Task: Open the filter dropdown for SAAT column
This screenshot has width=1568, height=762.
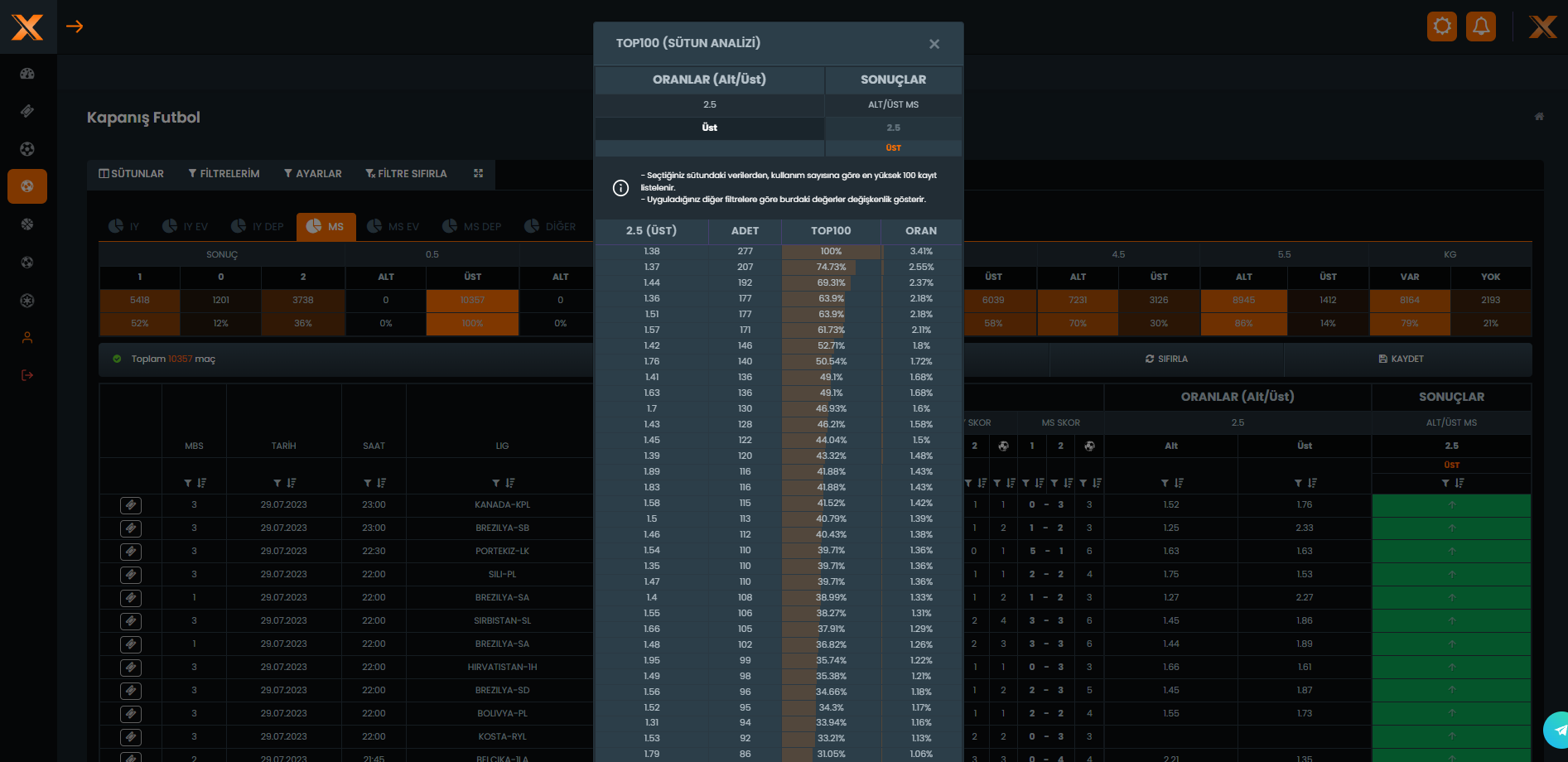Action: coord(368,483)
